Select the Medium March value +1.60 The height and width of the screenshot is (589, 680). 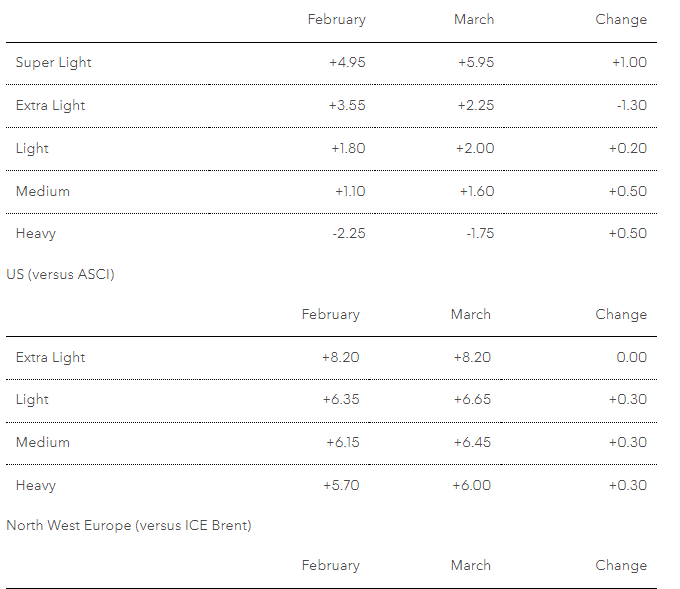476,191
